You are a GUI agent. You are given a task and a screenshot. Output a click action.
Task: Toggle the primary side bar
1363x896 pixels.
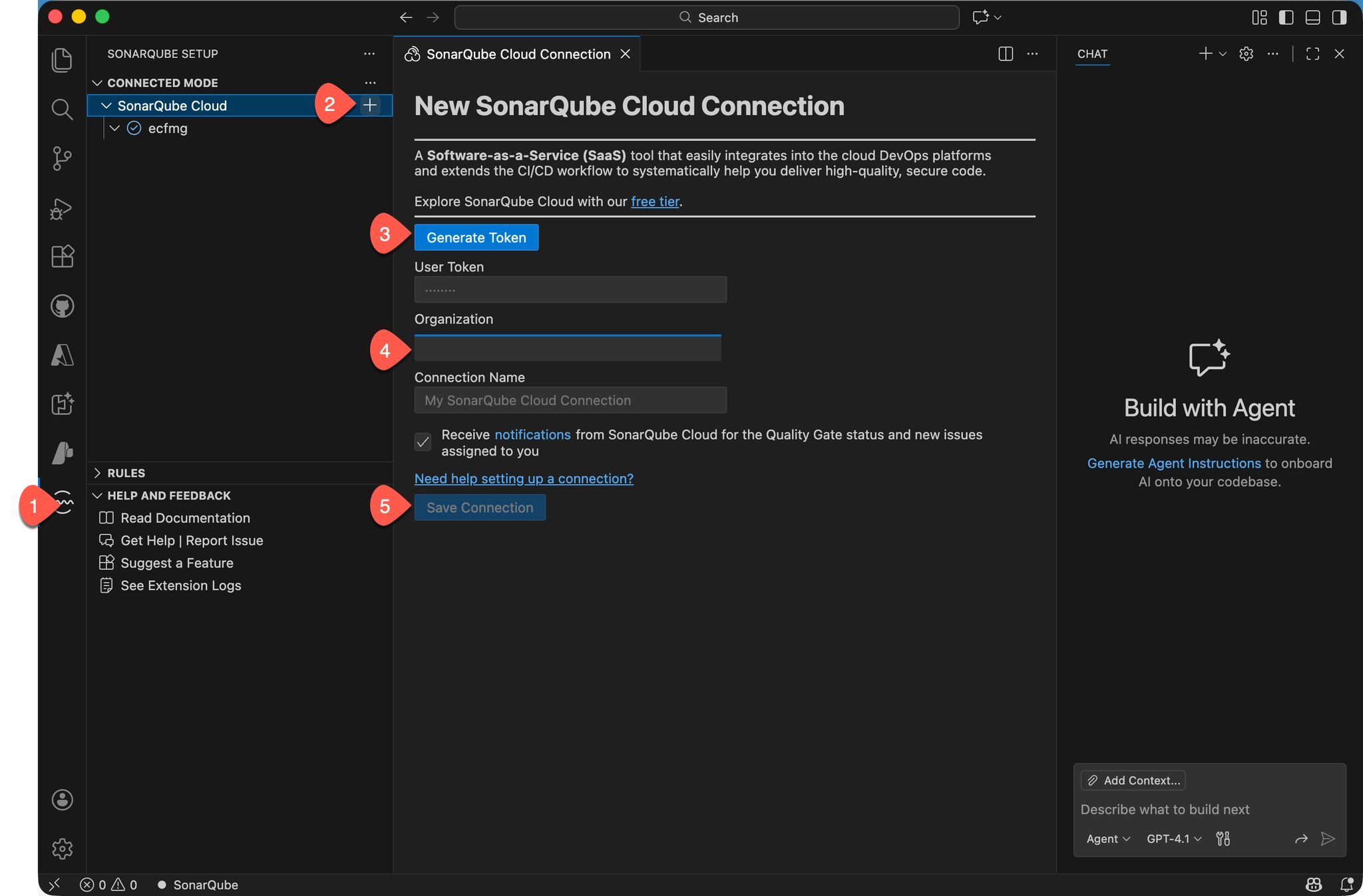point(1286,17)
